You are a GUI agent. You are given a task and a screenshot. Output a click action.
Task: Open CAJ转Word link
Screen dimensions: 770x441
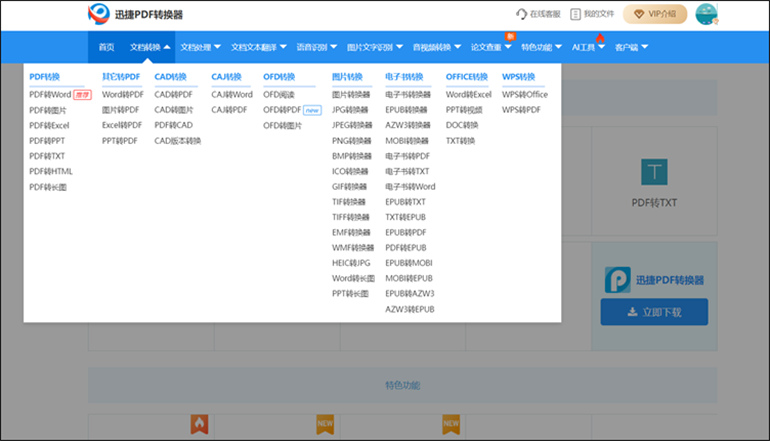click(x=232, y=94)
